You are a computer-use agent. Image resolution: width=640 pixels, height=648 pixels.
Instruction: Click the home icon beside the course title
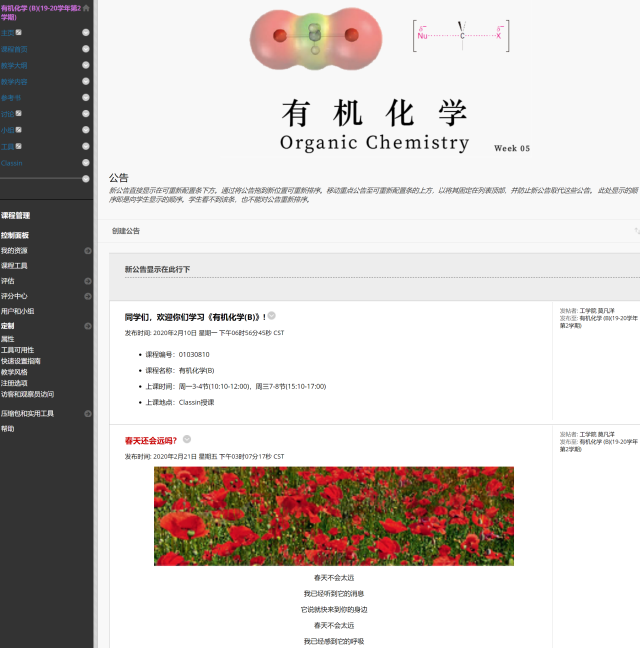(x=86, y=8)
